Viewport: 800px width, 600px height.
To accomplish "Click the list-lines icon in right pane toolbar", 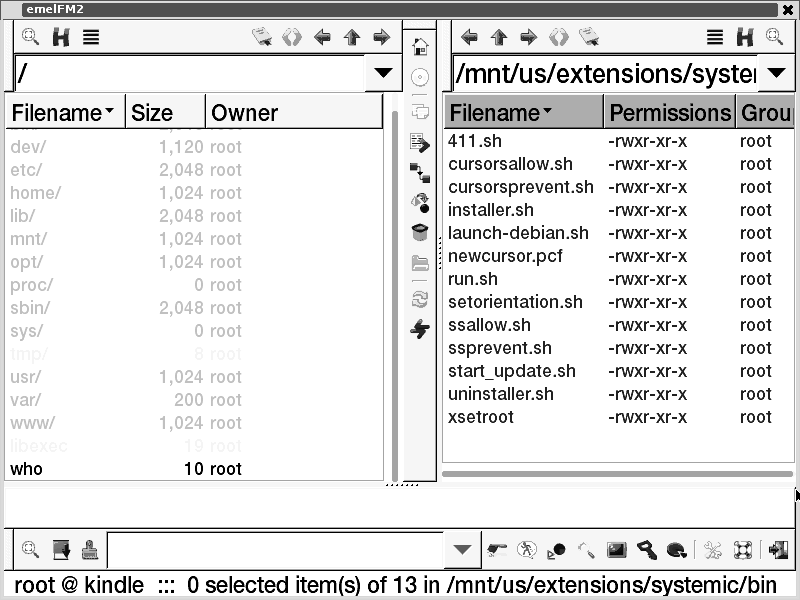I will pyautogui.click(x=714, y=38).
